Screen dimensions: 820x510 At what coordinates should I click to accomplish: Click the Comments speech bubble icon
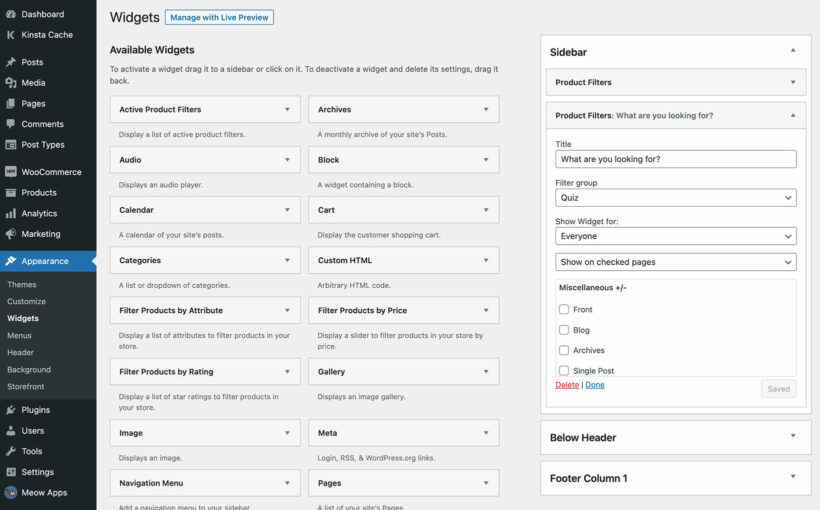click(x=10, y=124)
